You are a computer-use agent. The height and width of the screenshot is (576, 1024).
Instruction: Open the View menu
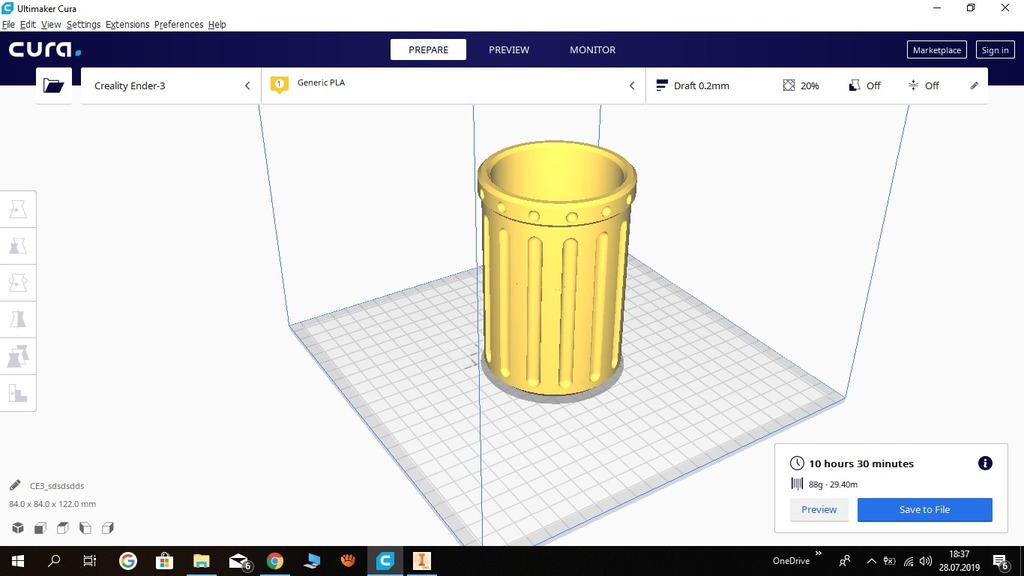pos(51,24)
